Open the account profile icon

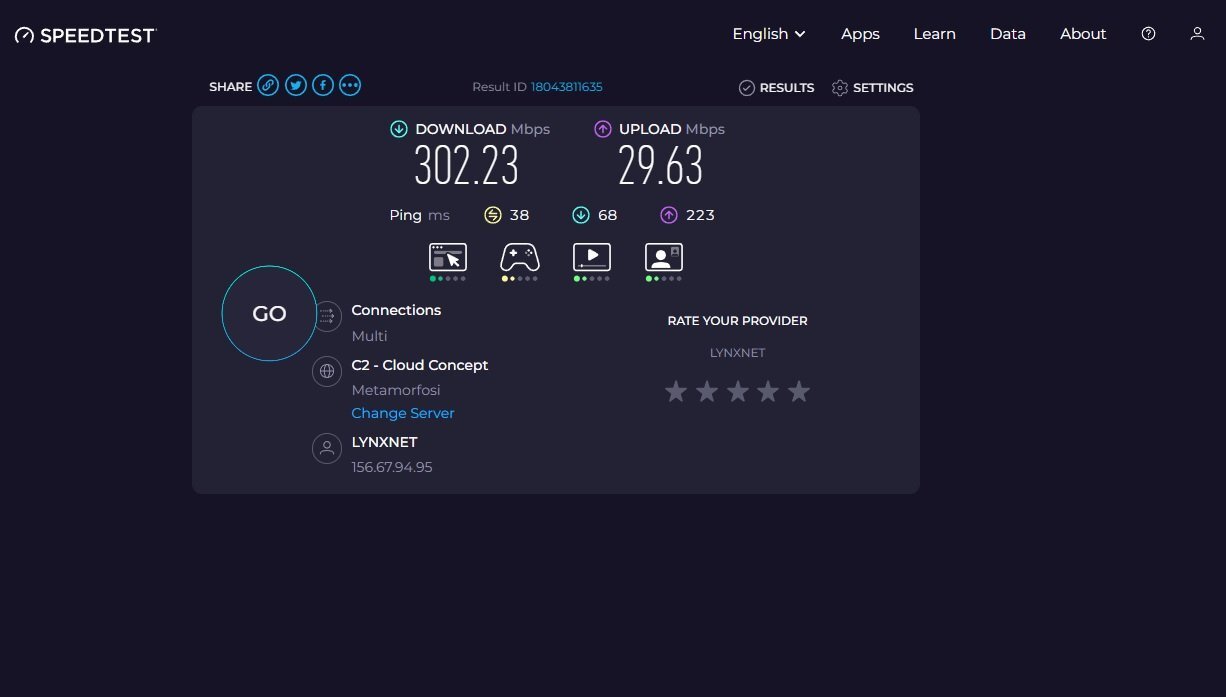pyautogui.click(x=1197, y=34)
